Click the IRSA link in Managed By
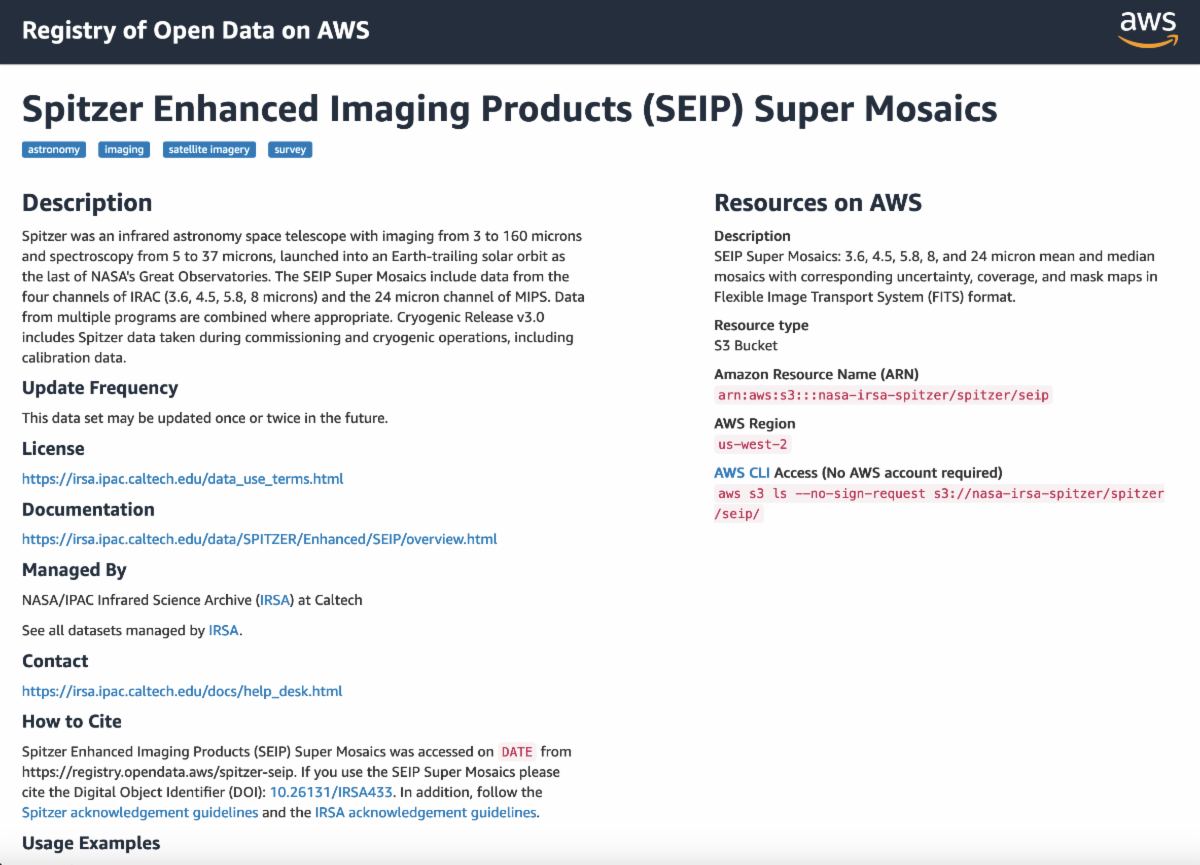This screenshot has height=865, width=1200. pos(274,600)
